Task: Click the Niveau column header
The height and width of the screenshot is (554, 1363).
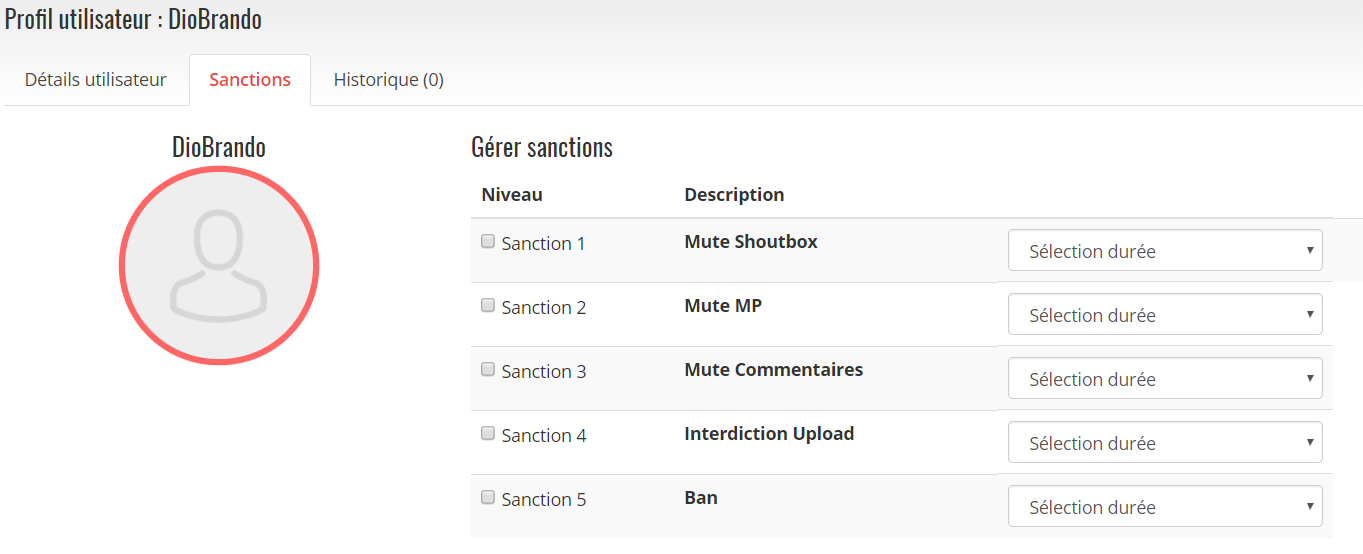Action: tap(512, 194)
